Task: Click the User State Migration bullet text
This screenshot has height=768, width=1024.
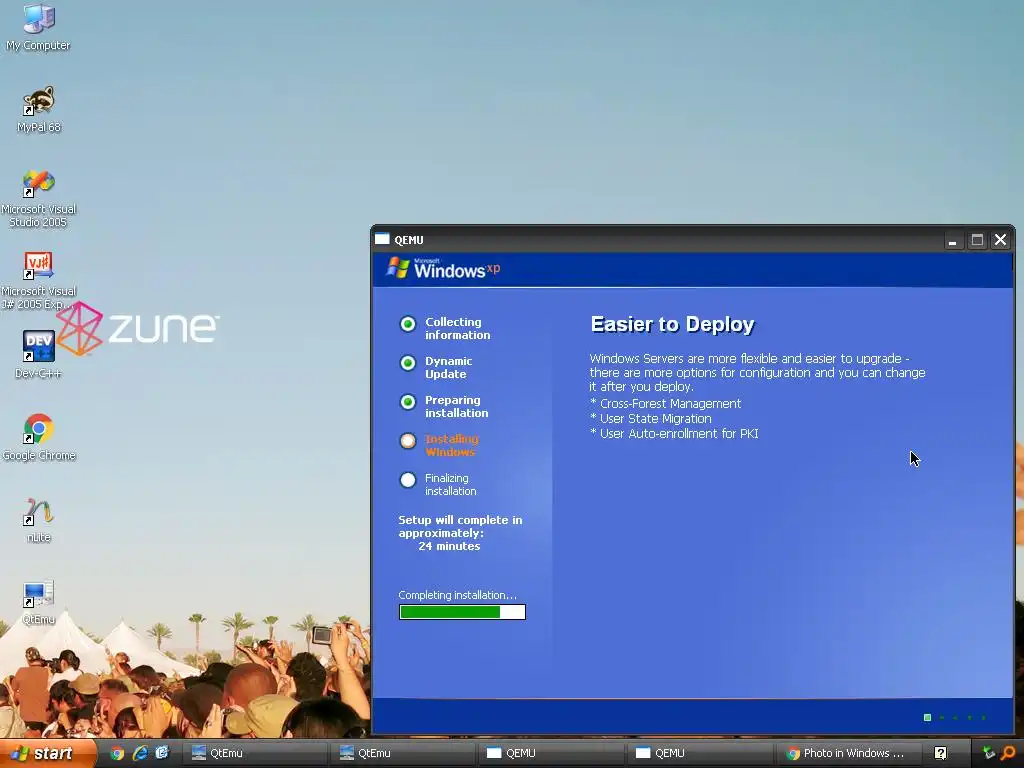Action: click(x=656, y=419)
